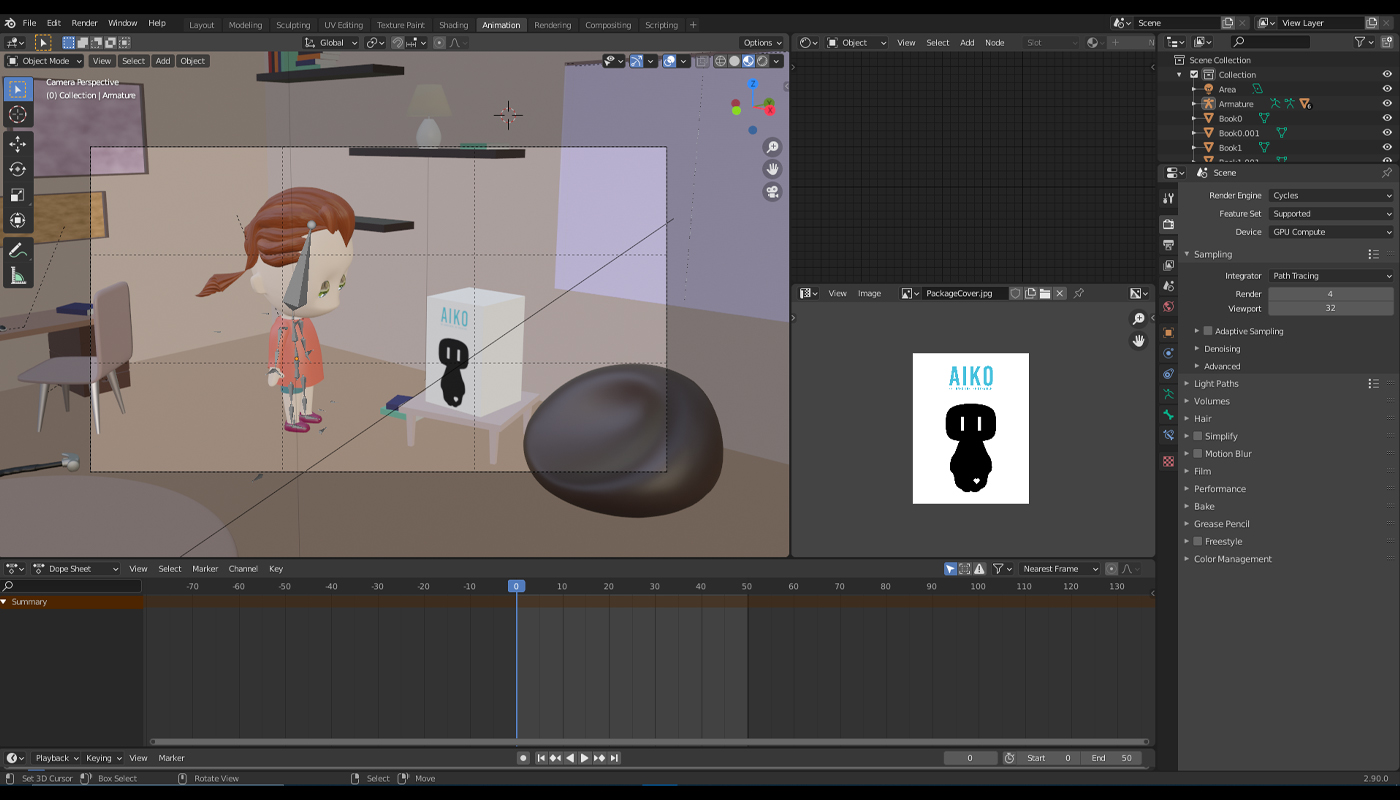The image size is (1400, 800).
Task: Select the Move tool in viewport toolbar
Action: click(18, 144)
